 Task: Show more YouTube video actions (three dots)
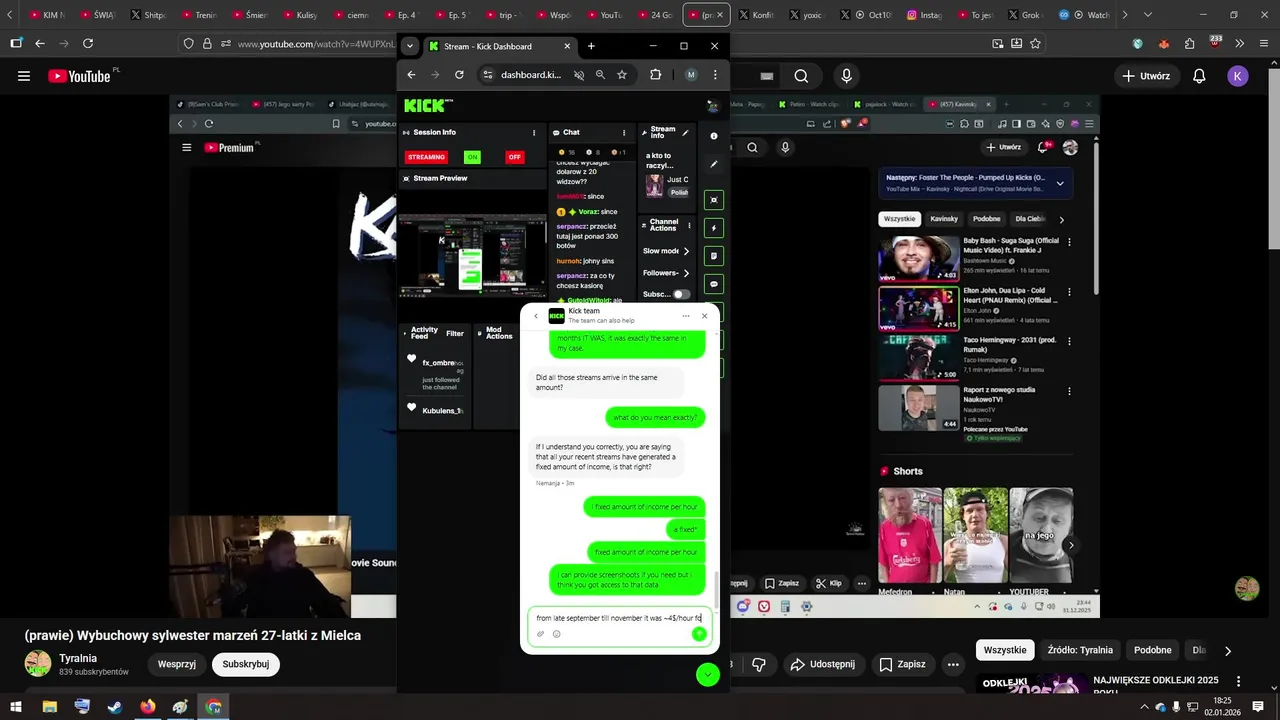click(954, 664)
